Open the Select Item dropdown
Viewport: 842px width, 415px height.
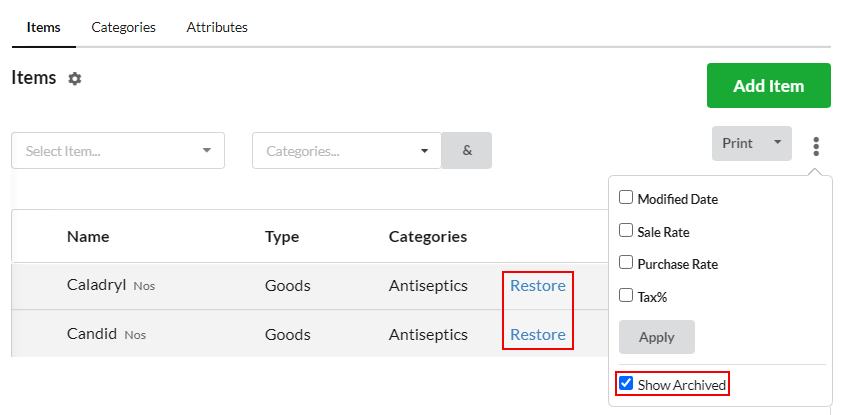point(118,151)
